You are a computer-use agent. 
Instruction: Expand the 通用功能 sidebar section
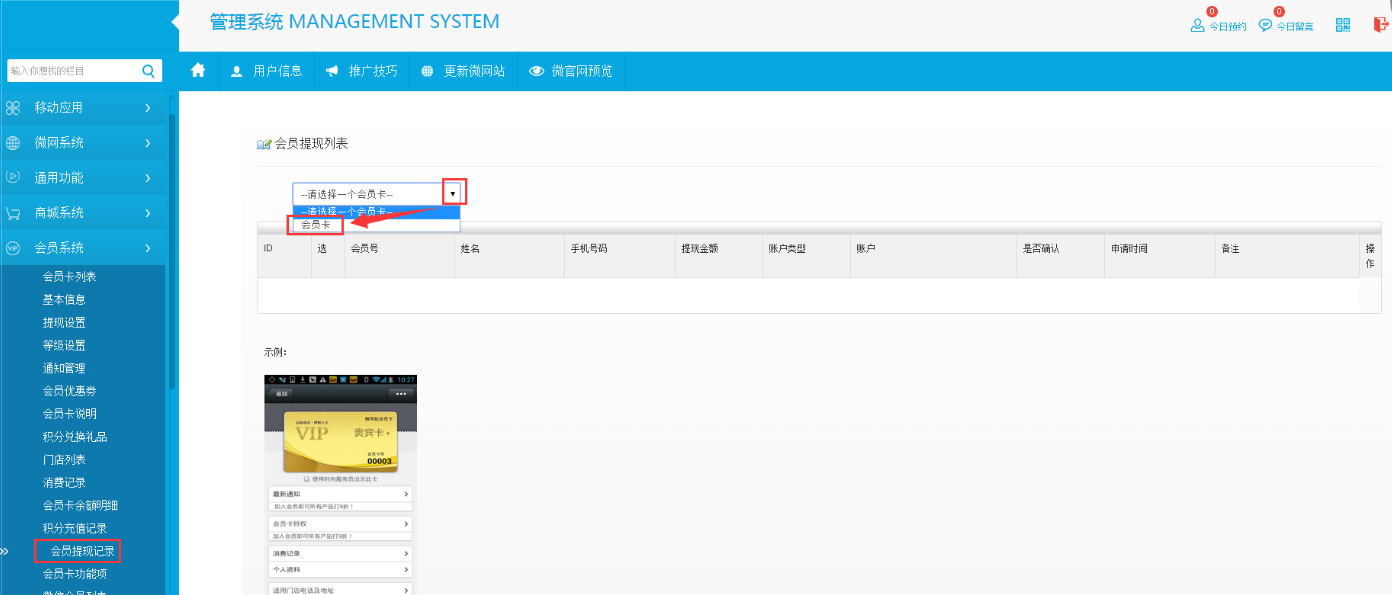82,178
